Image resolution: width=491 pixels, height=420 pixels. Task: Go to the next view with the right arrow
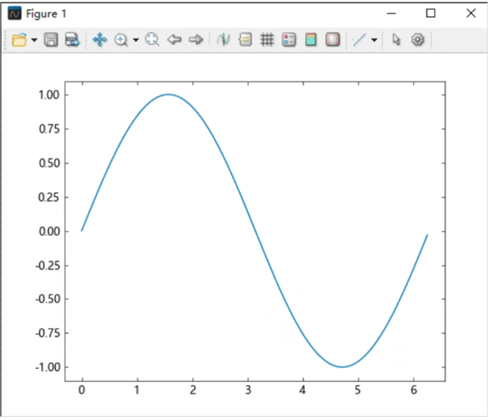point(196,40)
